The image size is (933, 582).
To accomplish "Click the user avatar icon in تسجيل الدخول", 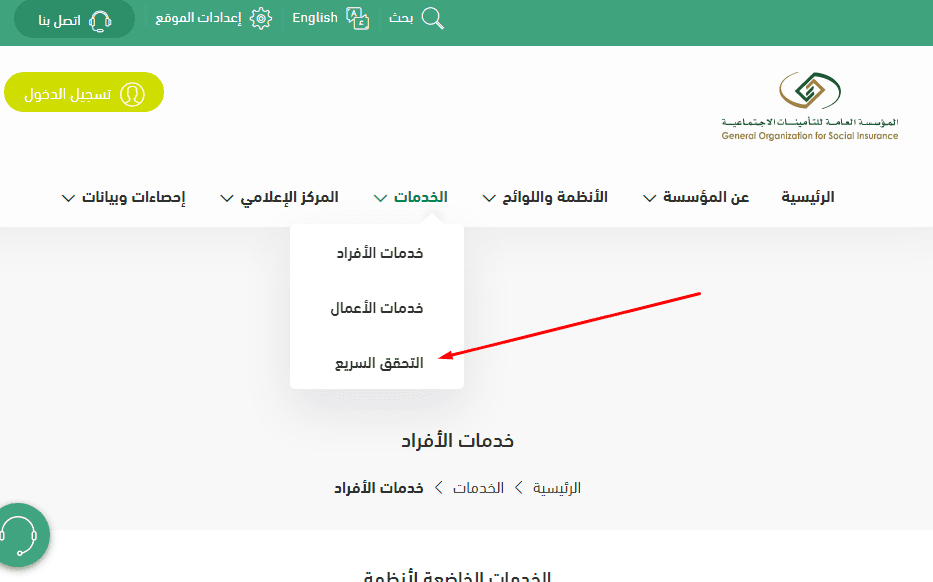I will click(132, 94).
